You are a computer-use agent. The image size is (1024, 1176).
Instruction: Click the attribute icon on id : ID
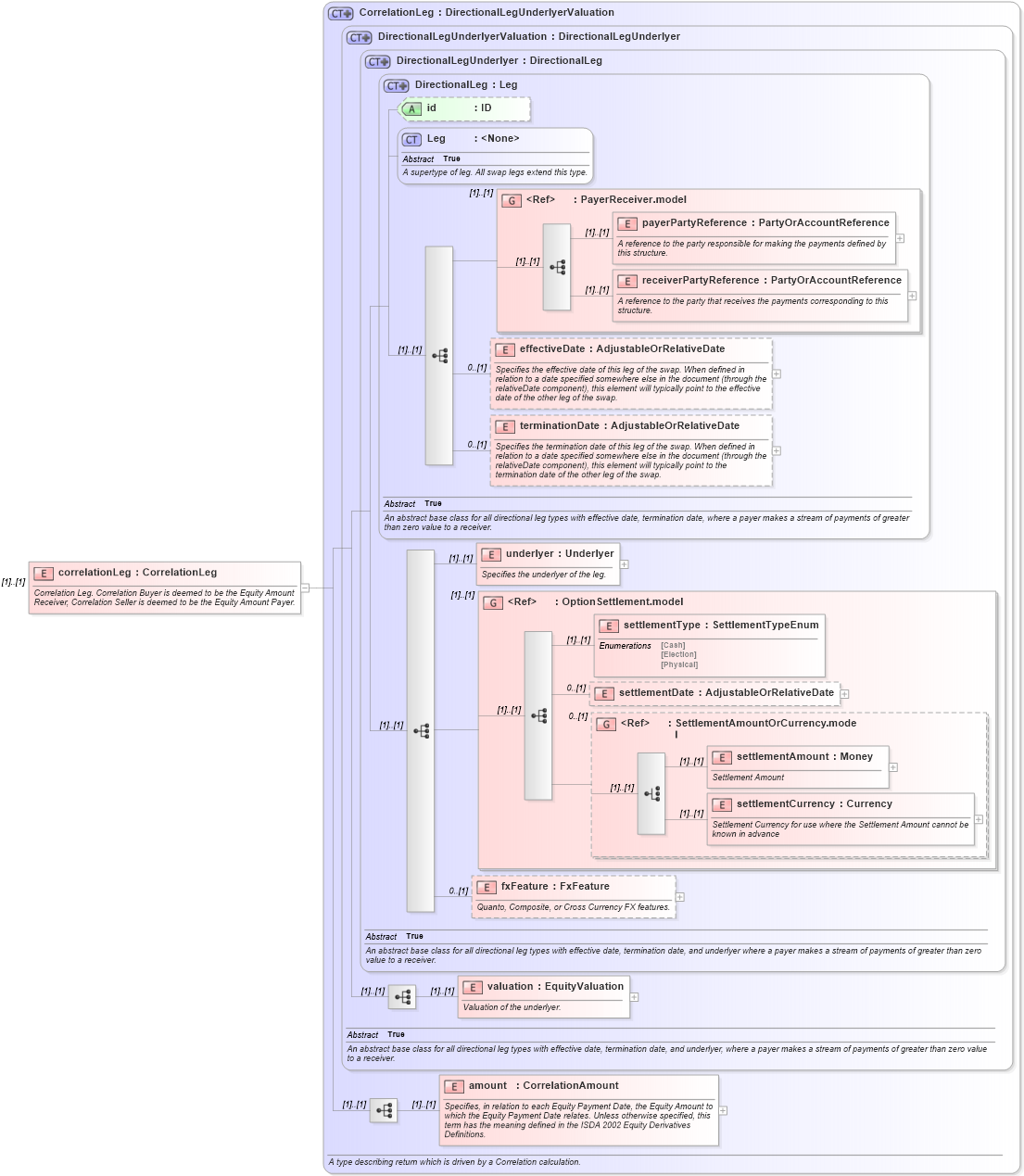point(411,108)
